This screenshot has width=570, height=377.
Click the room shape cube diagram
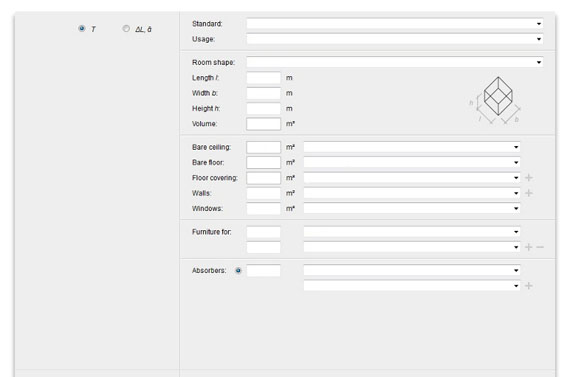click(495, 100)
